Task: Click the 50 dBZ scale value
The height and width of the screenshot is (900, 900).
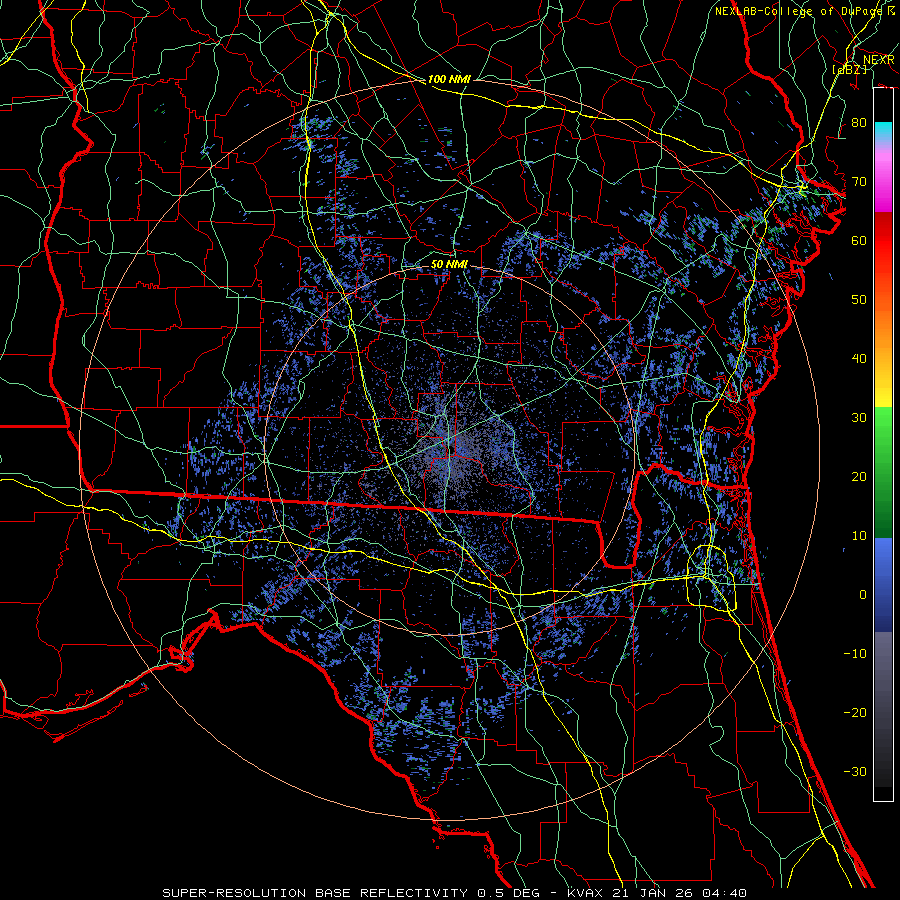Action: tap(859, 300)
